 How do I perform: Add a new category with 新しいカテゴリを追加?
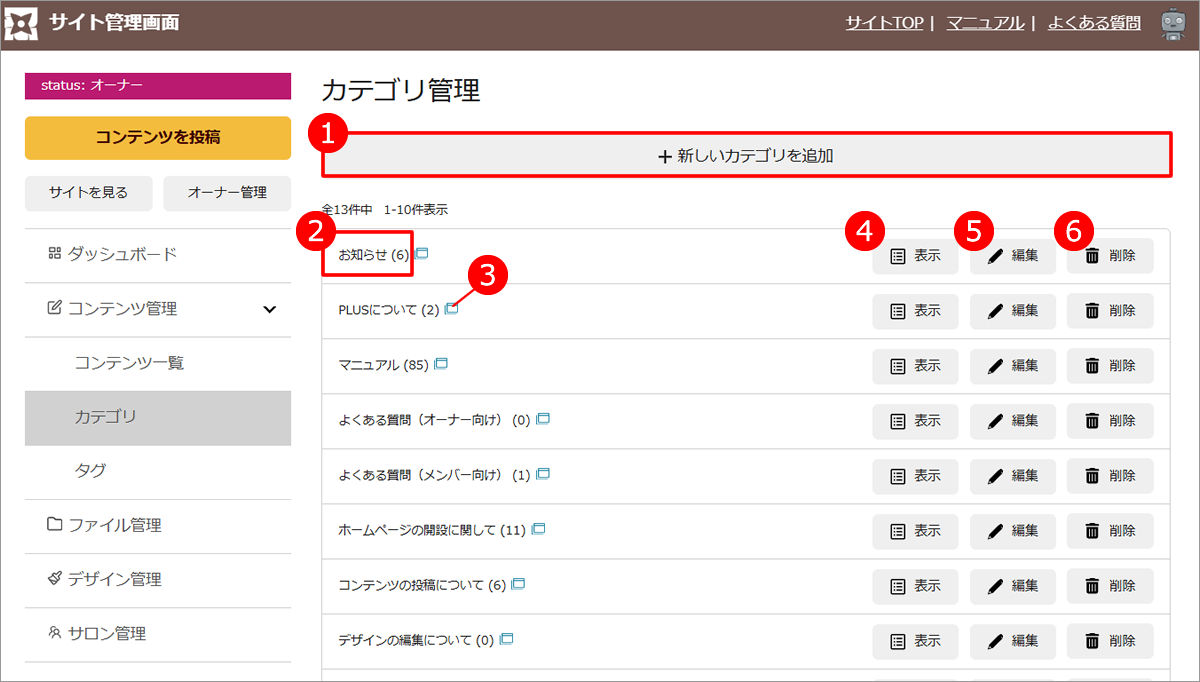(x=745, y=156)
